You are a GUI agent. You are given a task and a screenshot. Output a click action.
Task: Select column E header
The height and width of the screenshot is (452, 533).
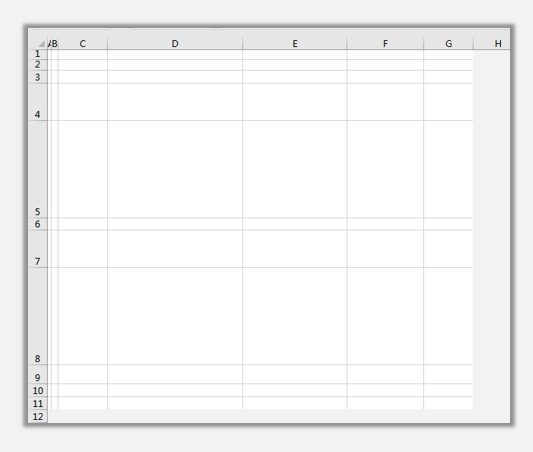tap(295, 44)
